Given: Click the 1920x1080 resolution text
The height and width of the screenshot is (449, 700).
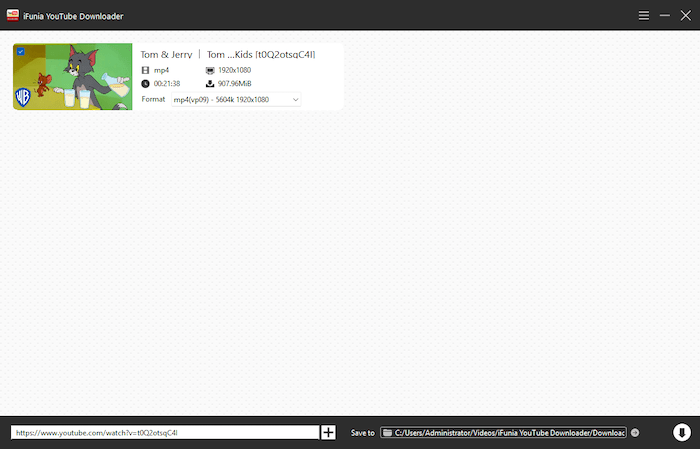Looking at the screenshot, I should point(235,71).
